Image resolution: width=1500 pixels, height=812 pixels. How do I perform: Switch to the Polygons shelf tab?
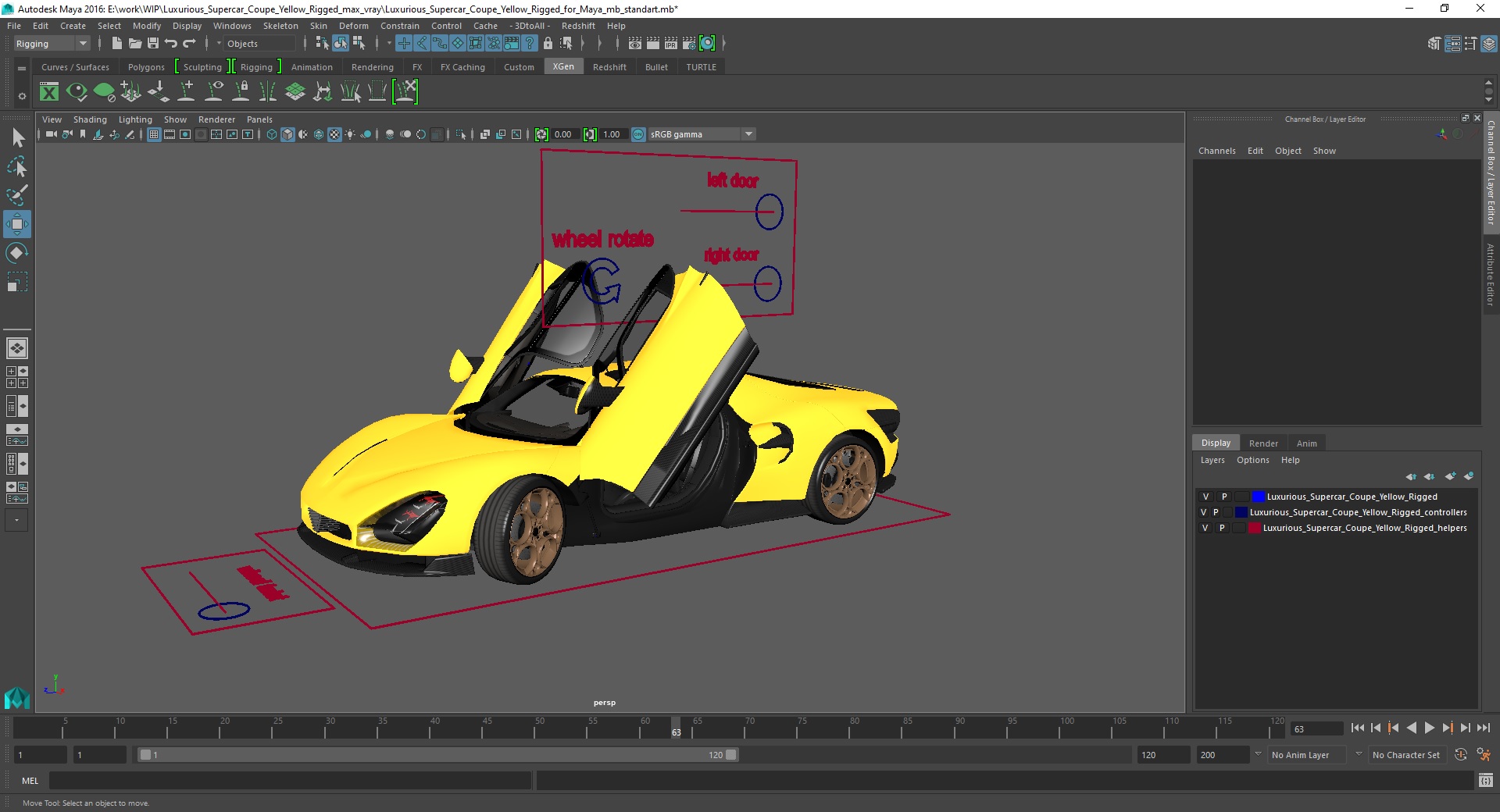pos(146,67)
